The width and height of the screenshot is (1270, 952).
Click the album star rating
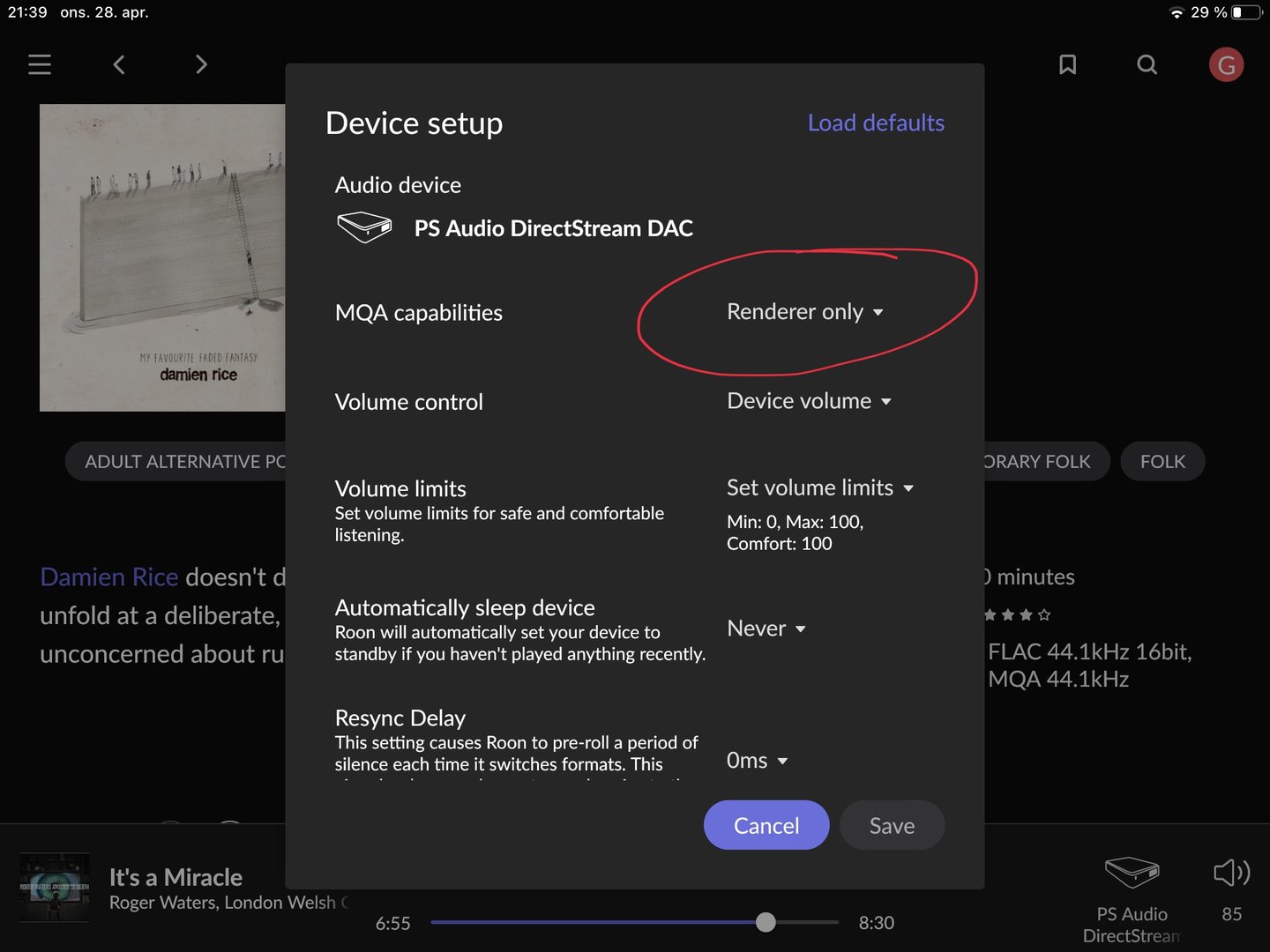1018,614
